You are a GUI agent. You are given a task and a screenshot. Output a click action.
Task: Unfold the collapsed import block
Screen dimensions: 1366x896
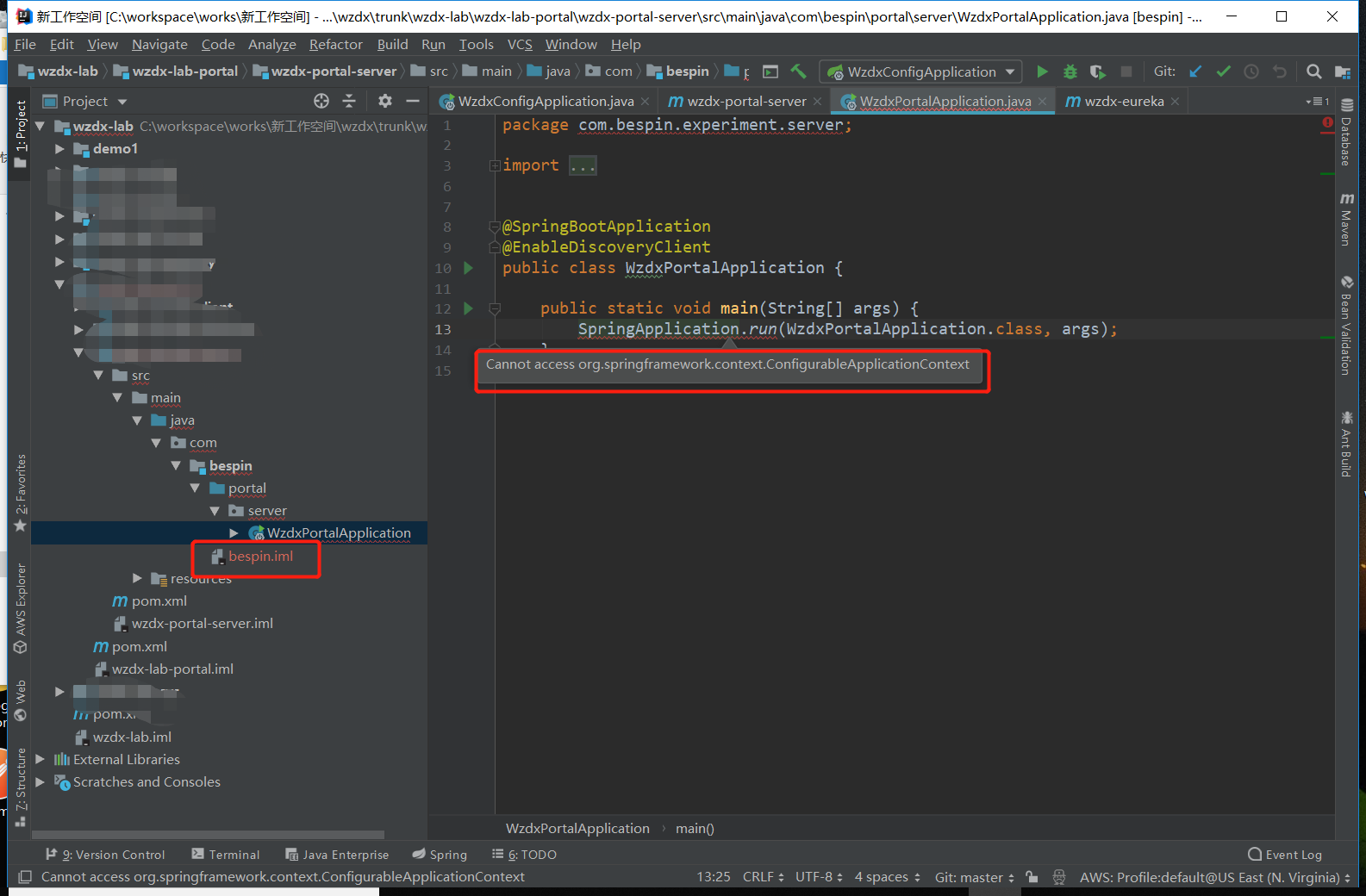(x=496, y=165)
